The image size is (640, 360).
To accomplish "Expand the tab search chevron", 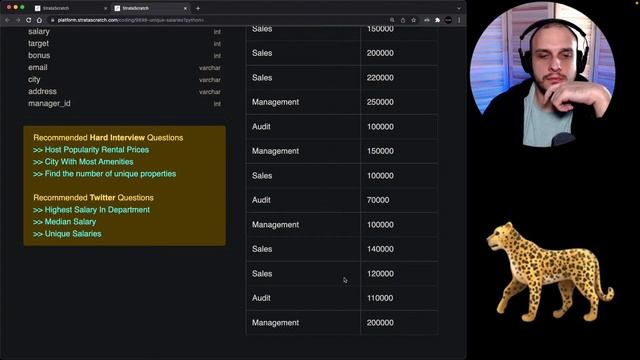I will tap(459, 8).
